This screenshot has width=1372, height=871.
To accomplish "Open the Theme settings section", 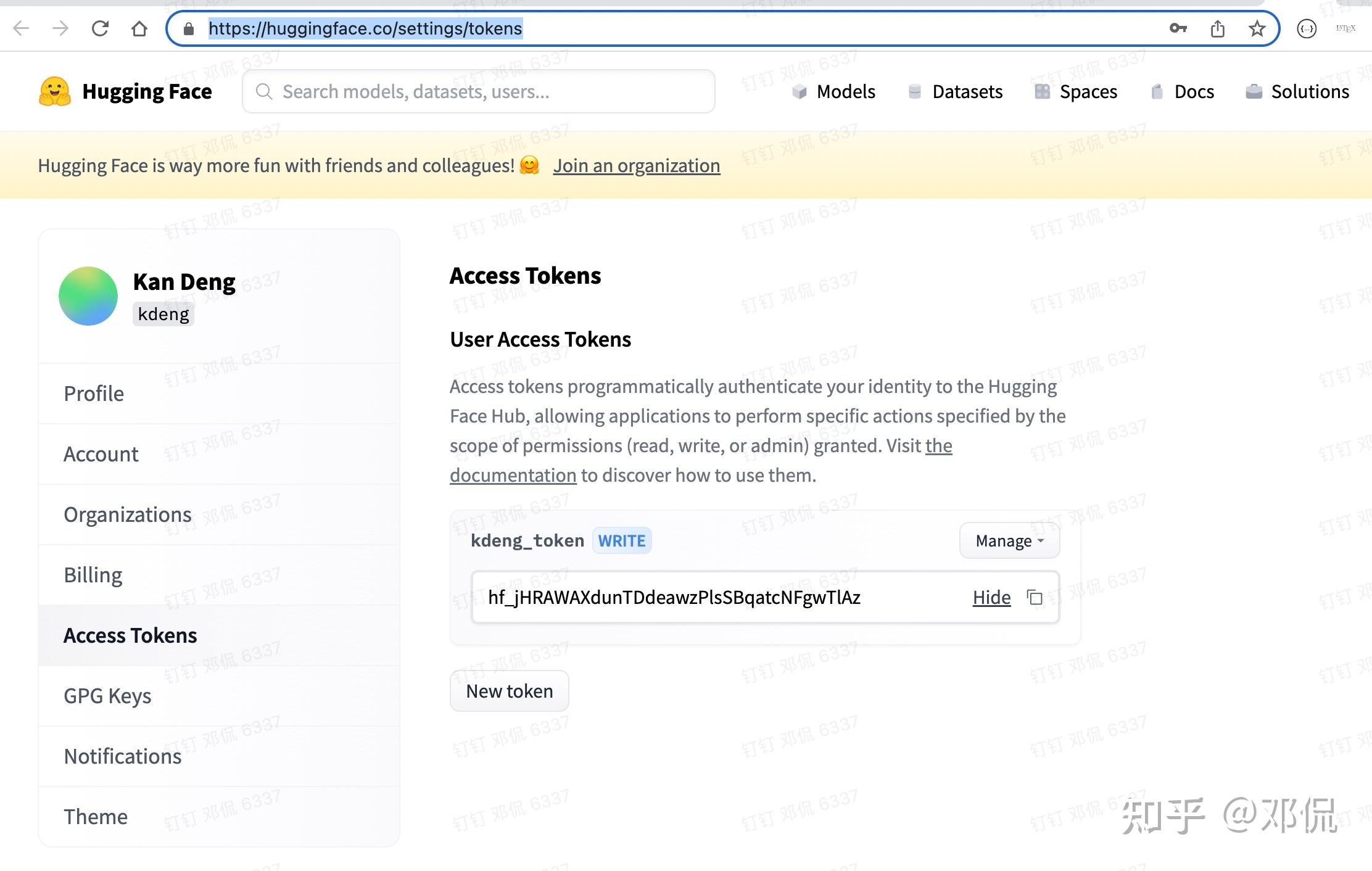I will click(96, 817).
